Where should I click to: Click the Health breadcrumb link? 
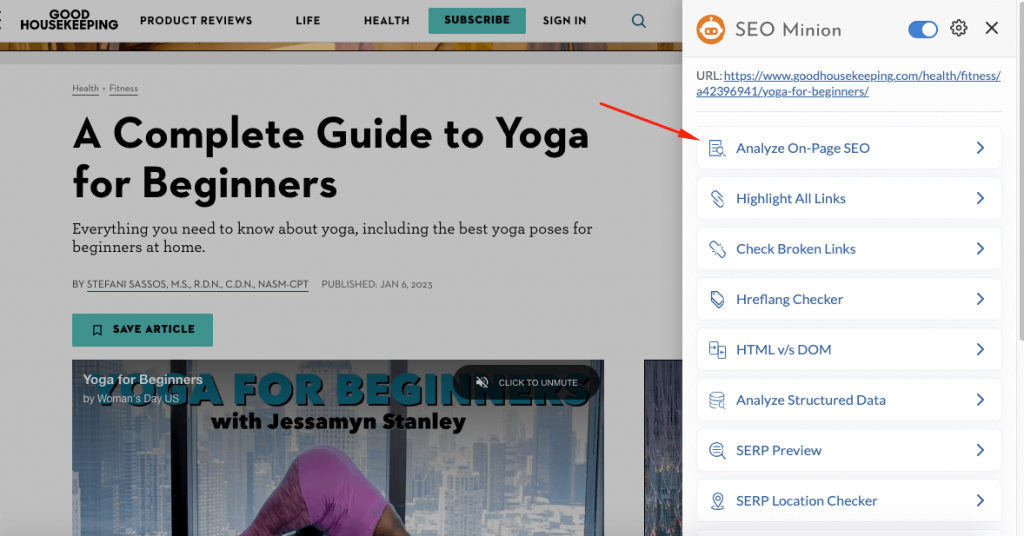point(86,88)
